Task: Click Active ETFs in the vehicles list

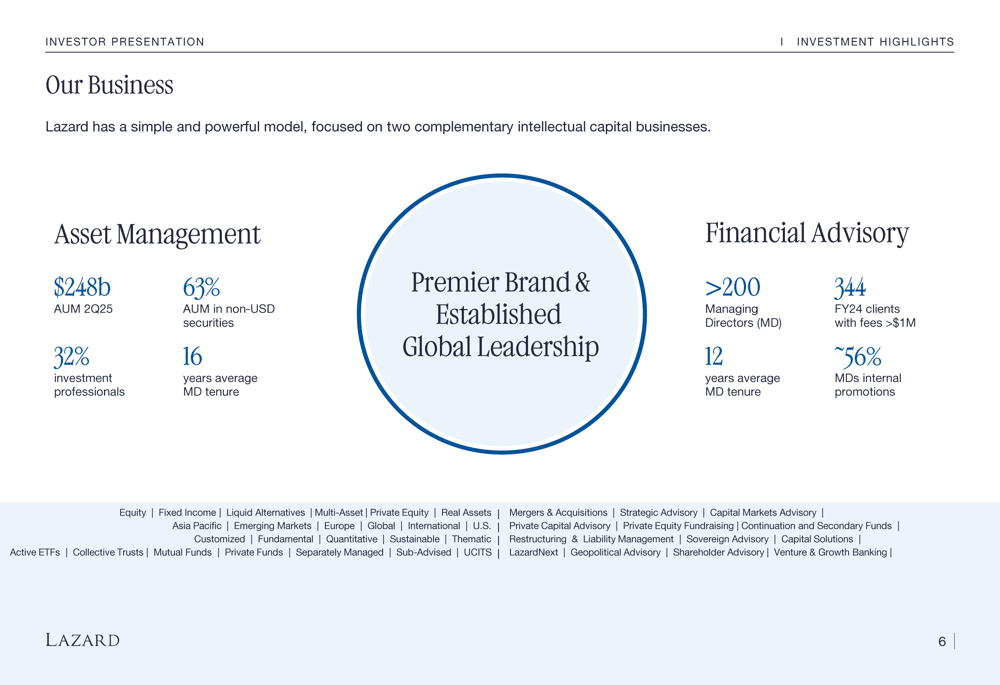Action: 35,552
